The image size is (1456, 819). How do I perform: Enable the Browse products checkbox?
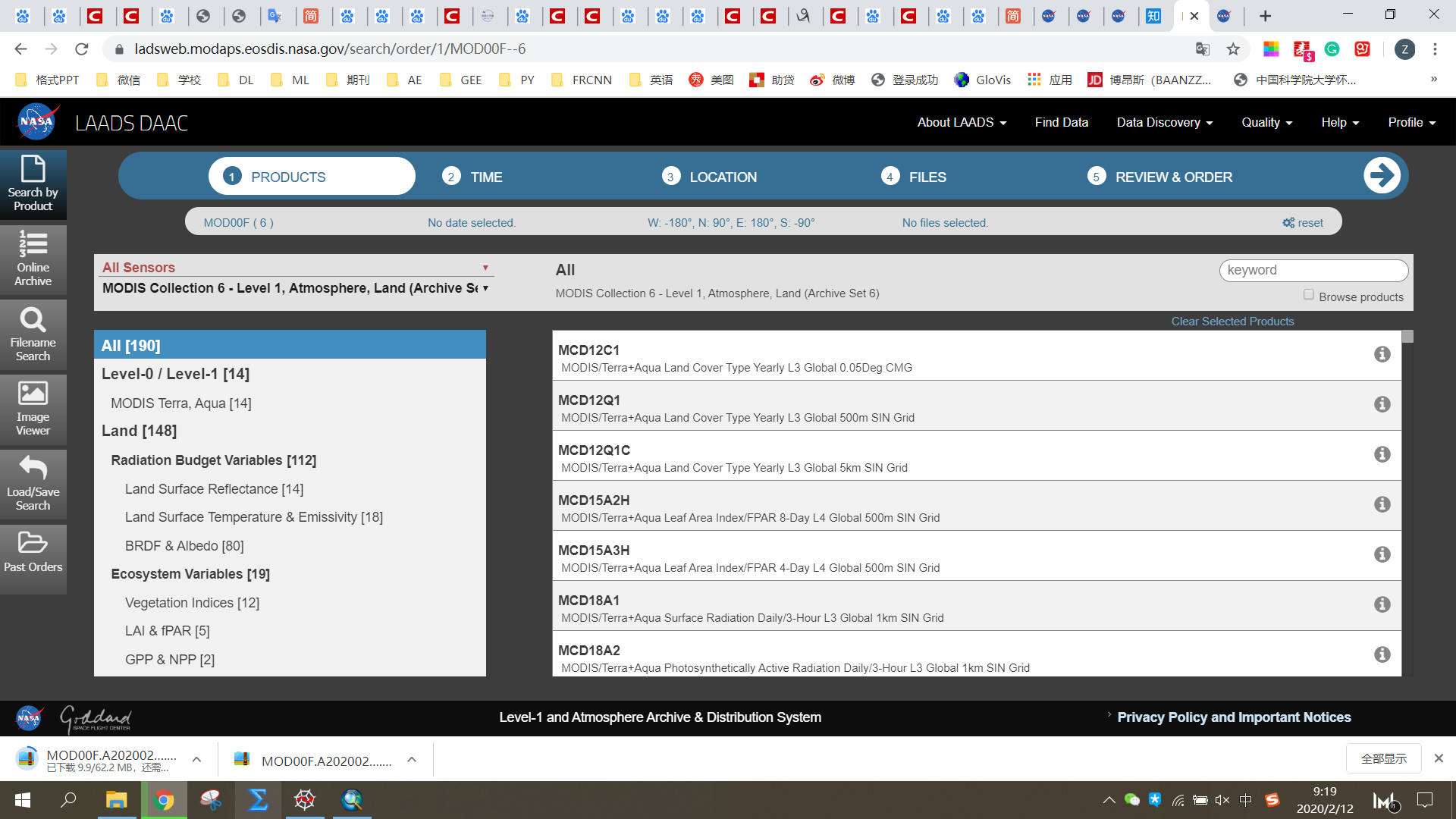pos(1308,295)
